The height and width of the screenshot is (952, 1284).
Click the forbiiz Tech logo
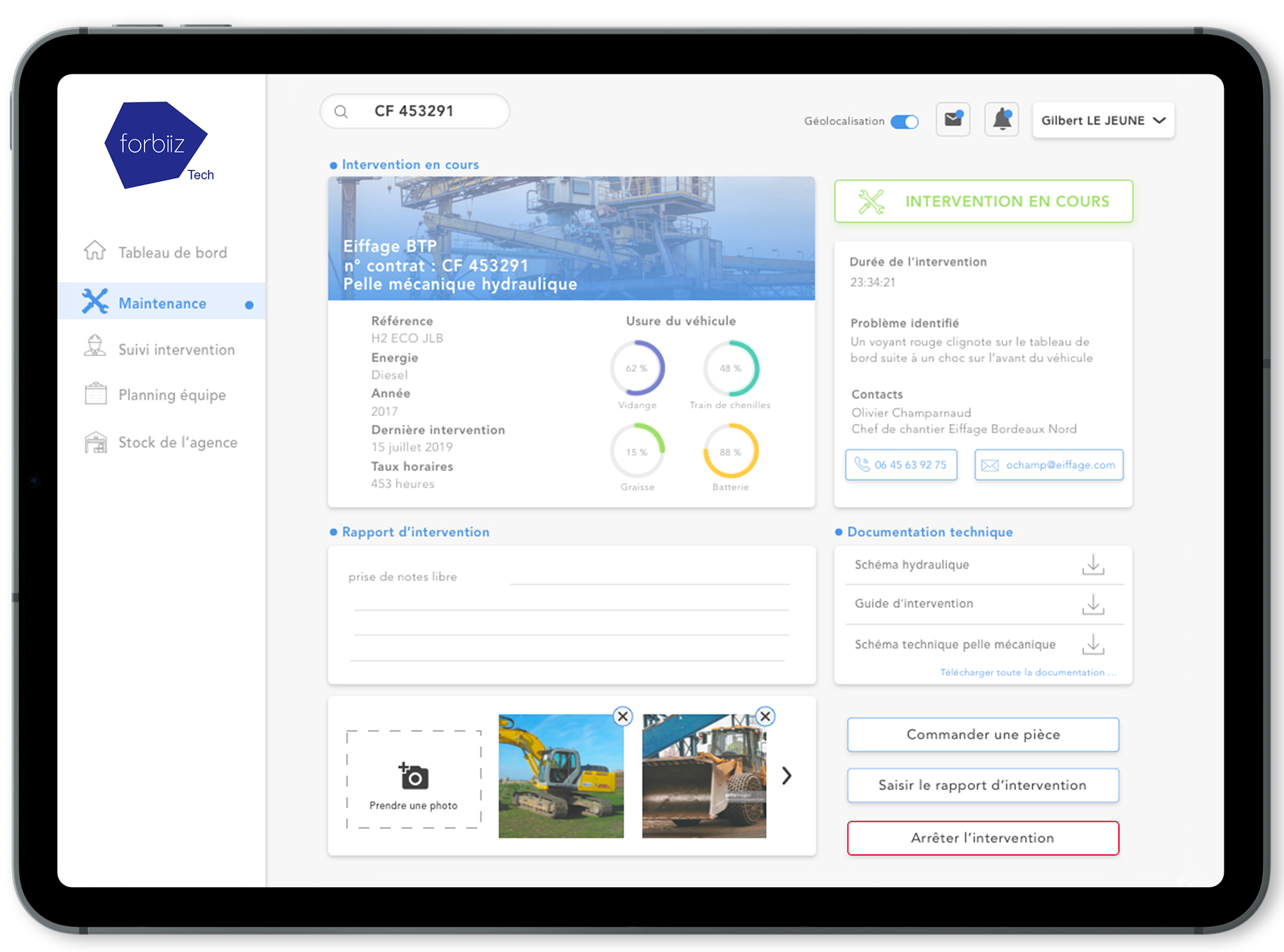[x=159, y=145]
